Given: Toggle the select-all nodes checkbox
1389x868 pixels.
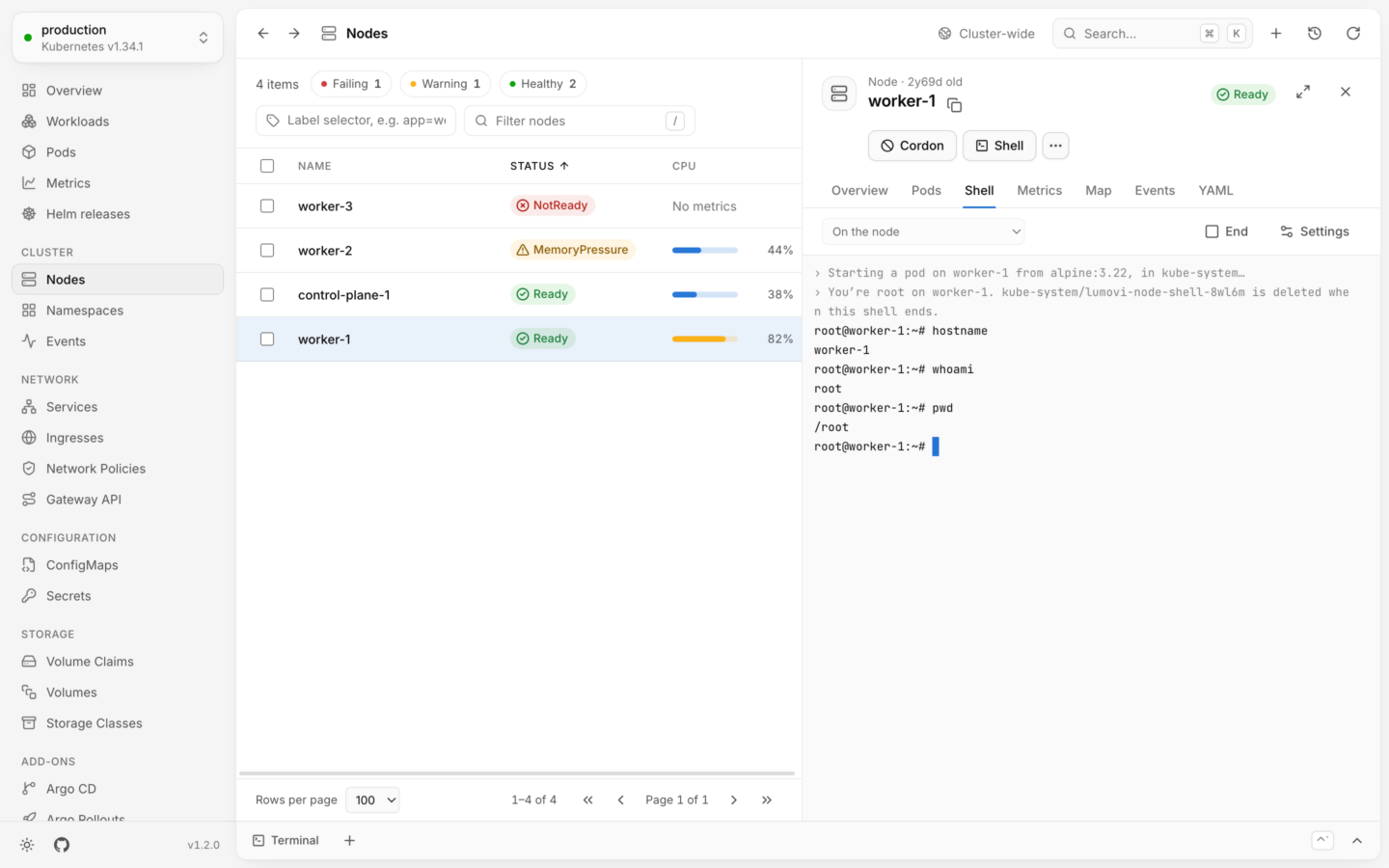Looking at the screenshot, I should (x=267, y=166).
